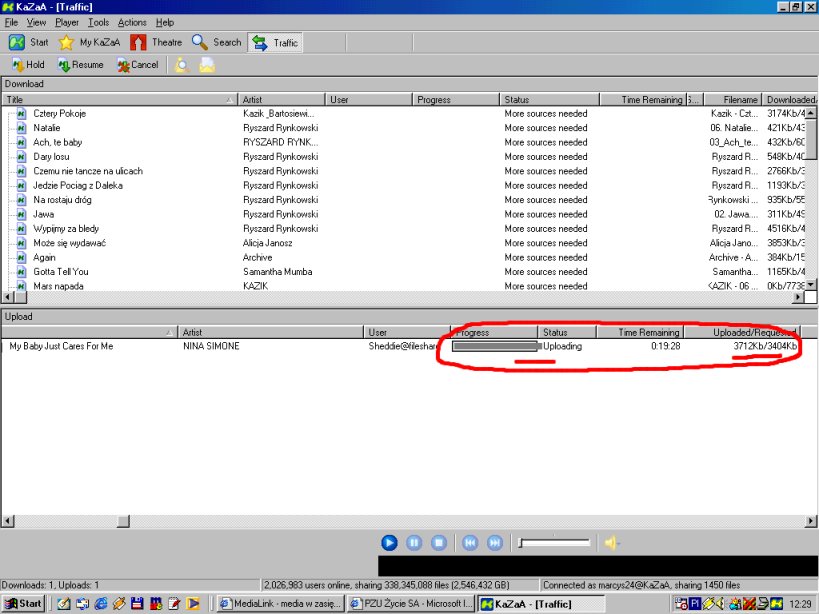Click the Pause button in the player
The width and height of the screenshot is (819, 614).
pos(414,543)
